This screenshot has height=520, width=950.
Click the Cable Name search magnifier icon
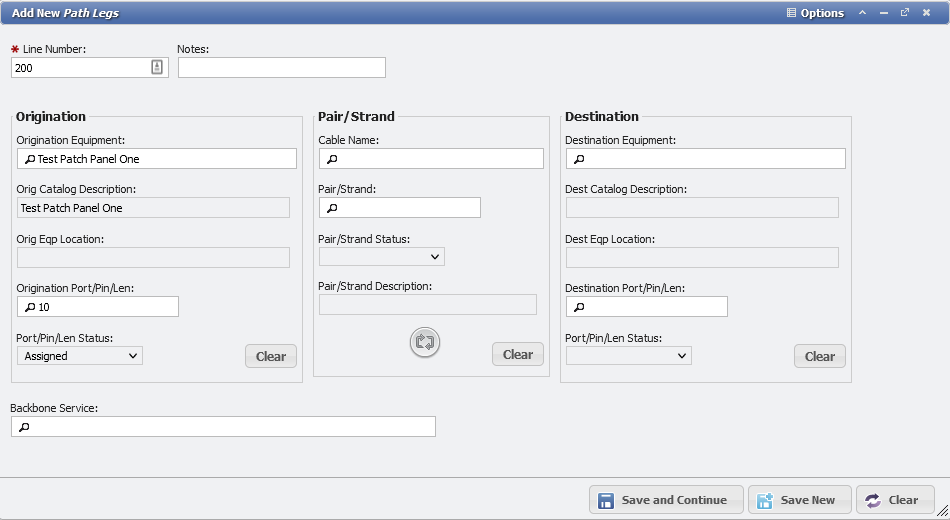click(332, 159)
